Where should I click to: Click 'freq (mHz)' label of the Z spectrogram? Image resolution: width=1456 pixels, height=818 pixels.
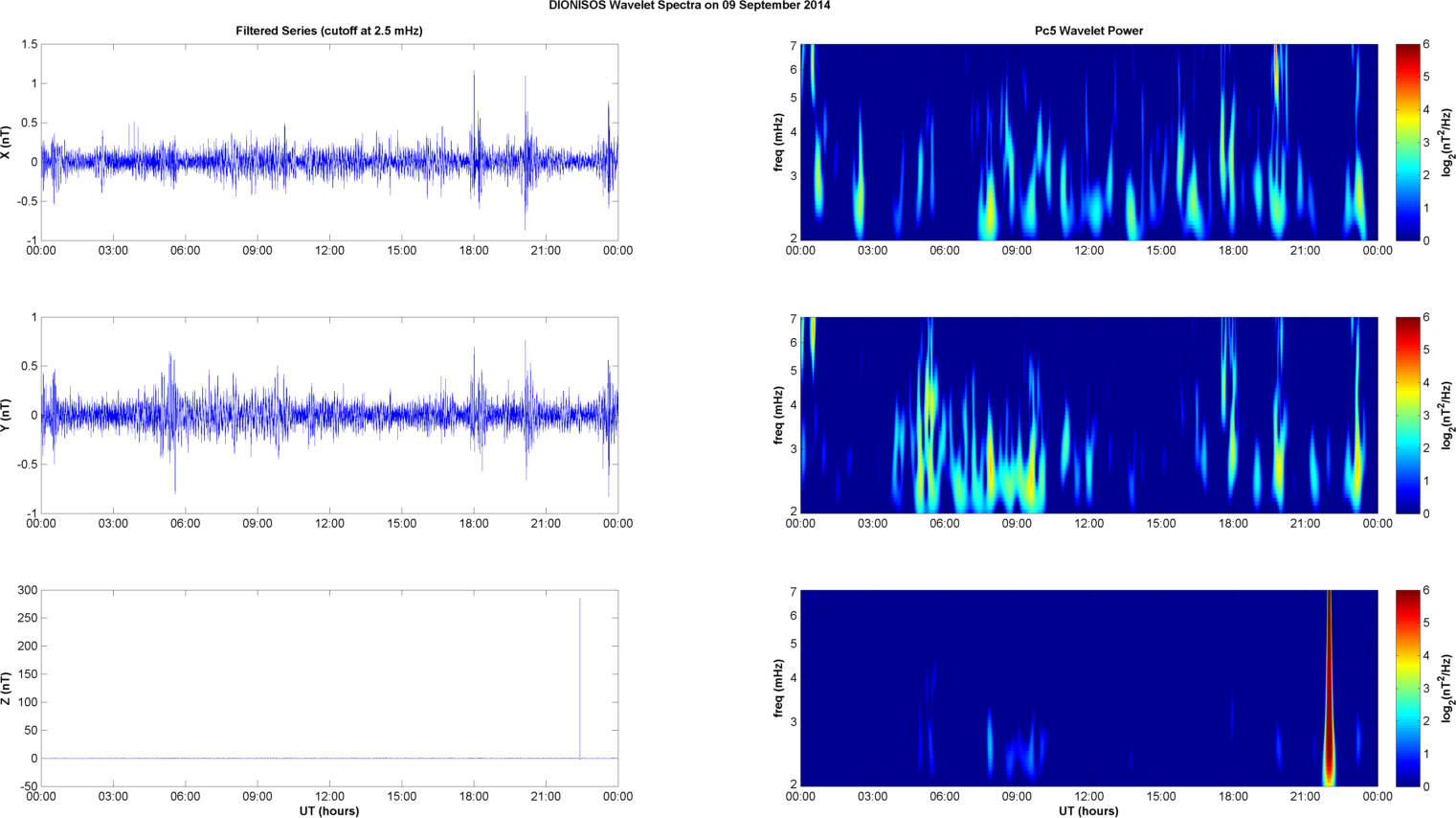click(779, 688)
